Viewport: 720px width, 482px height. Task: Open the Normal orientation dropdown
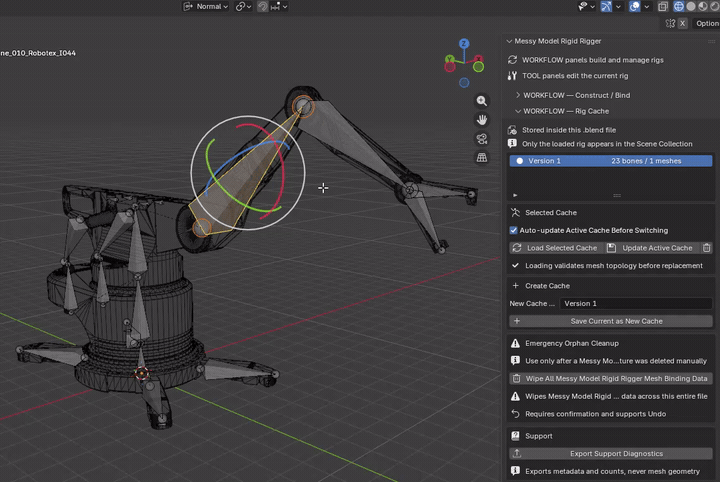(206, 6)
